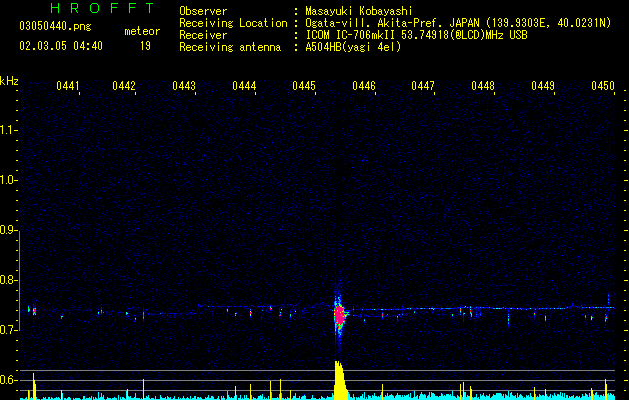The height and width of the screenshot is (400, 629).
Task: Click the HROFFT title text
Action: coord(103,8)
